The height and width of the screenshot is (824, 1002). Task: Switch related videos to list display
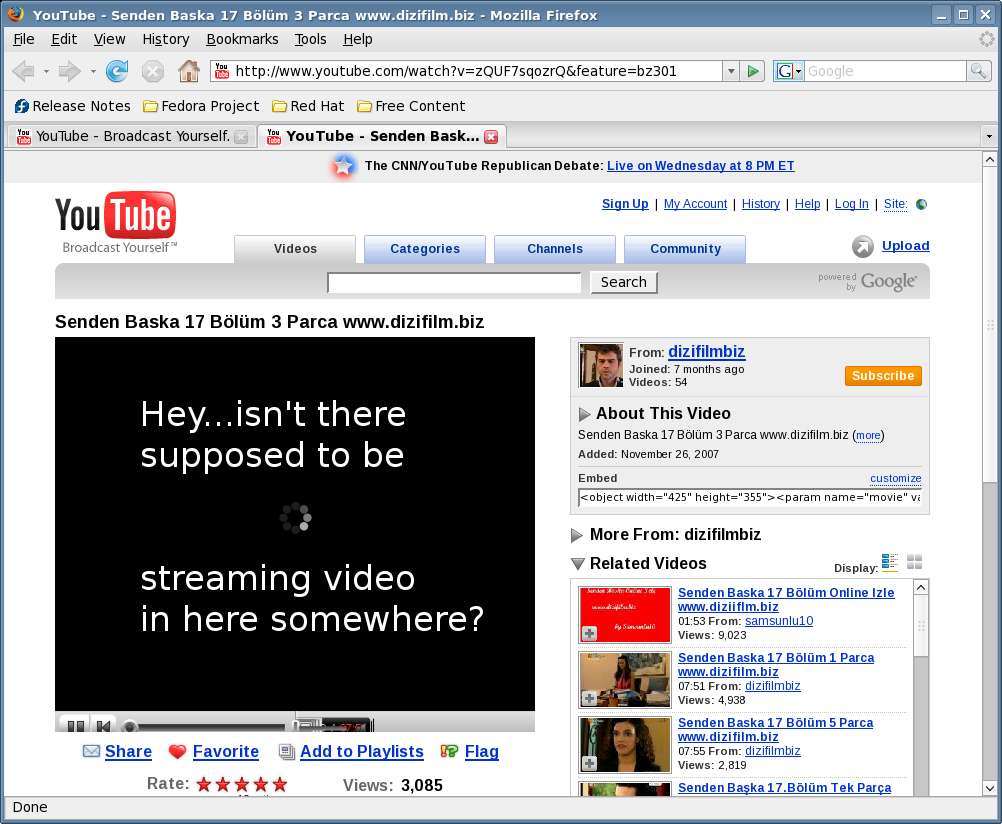click(x=890, y=562)
